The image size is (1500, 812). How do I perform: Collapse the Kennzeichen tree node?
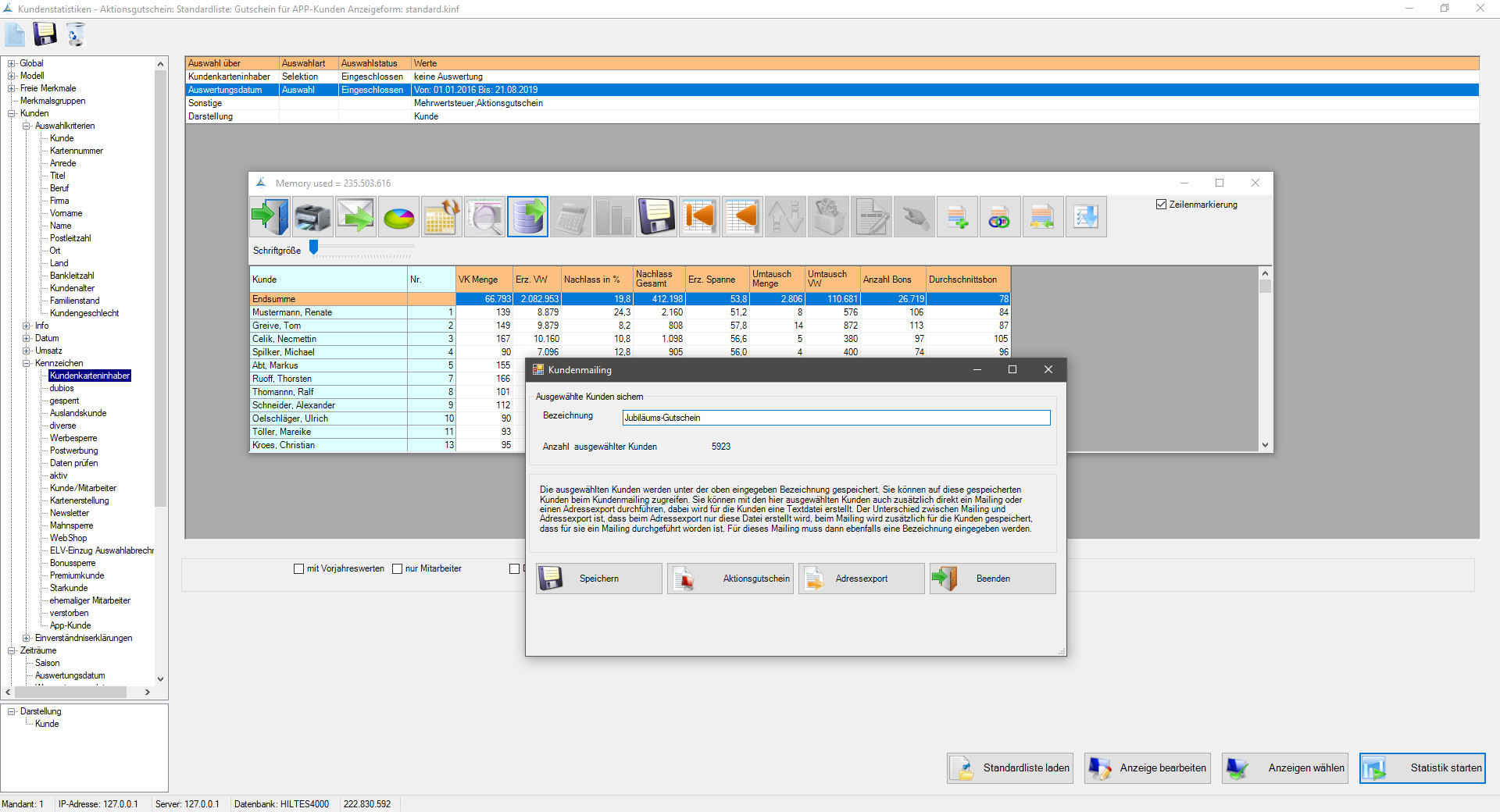pyautogui.click(x=27, y=363)
